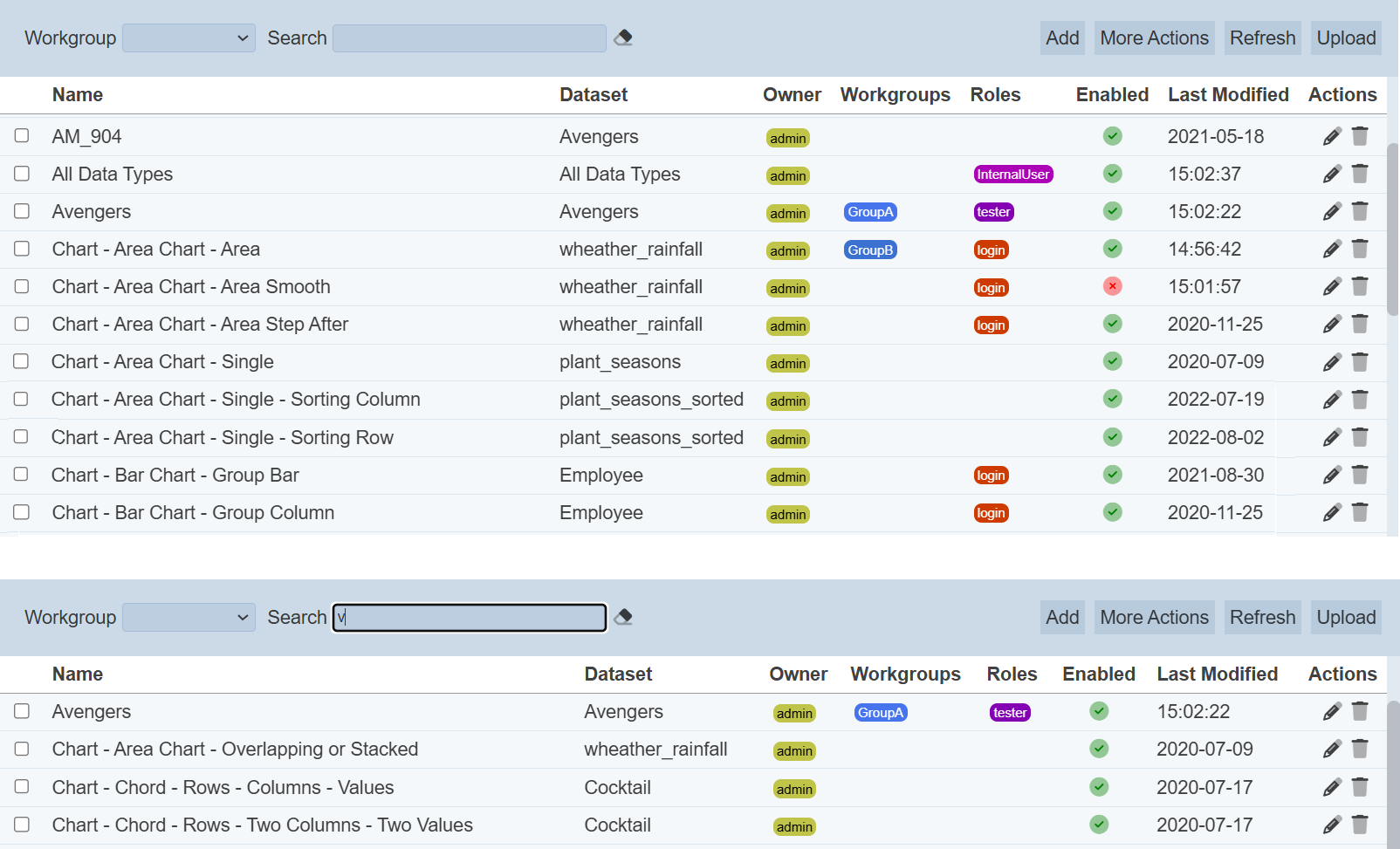Click the bottom Upload button

click(1345, 617)
